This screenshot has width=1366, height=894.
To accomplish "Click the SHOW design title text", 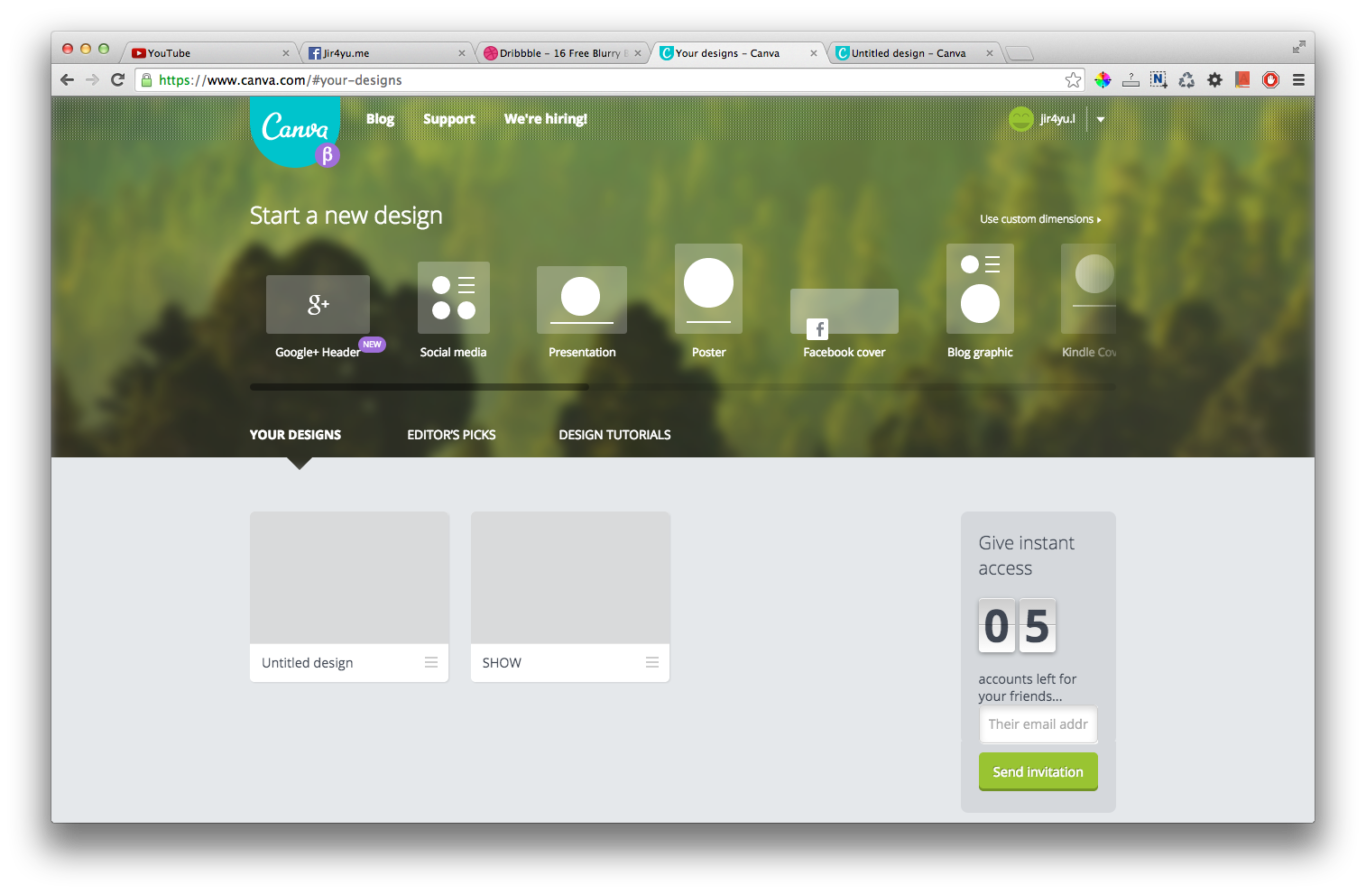I will point(502,662).
